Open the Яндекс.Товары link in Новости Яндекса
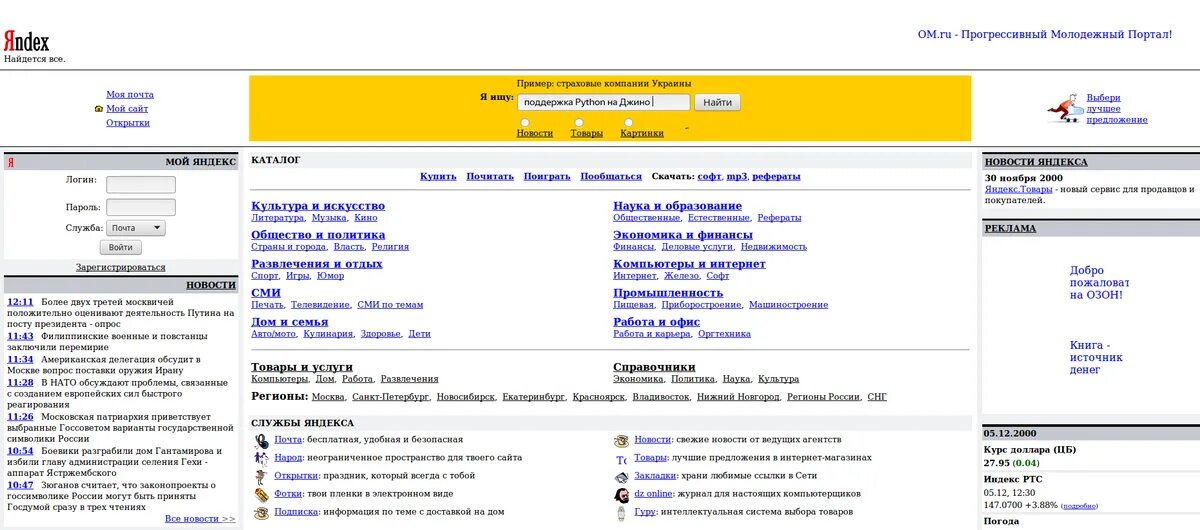The height and width of the screenshot is (530, 1200). pyautogui.click(x=1018, y=189)
